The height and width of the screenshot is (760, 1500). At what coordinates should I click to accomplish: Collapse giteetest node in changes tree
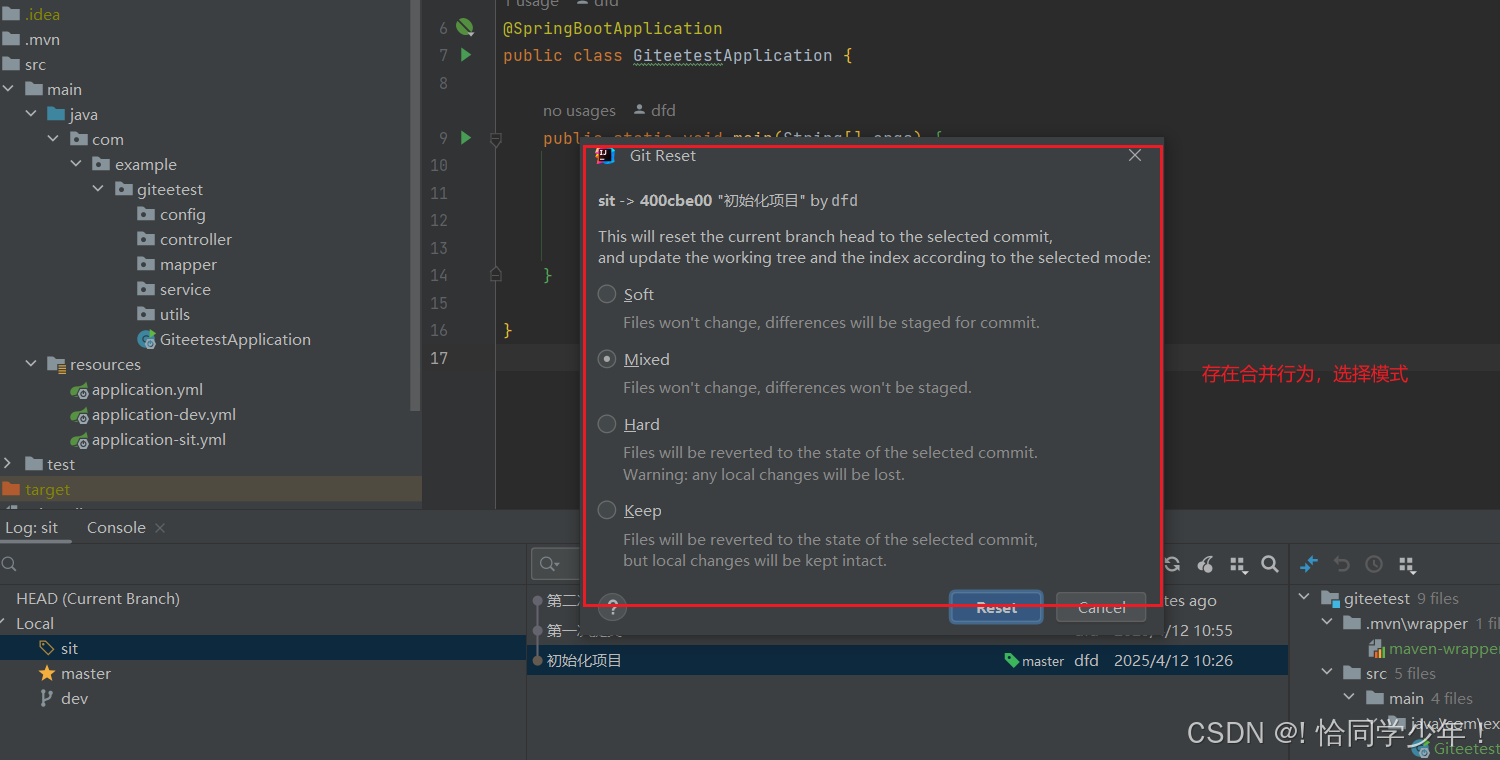(x=1304, y=598)
